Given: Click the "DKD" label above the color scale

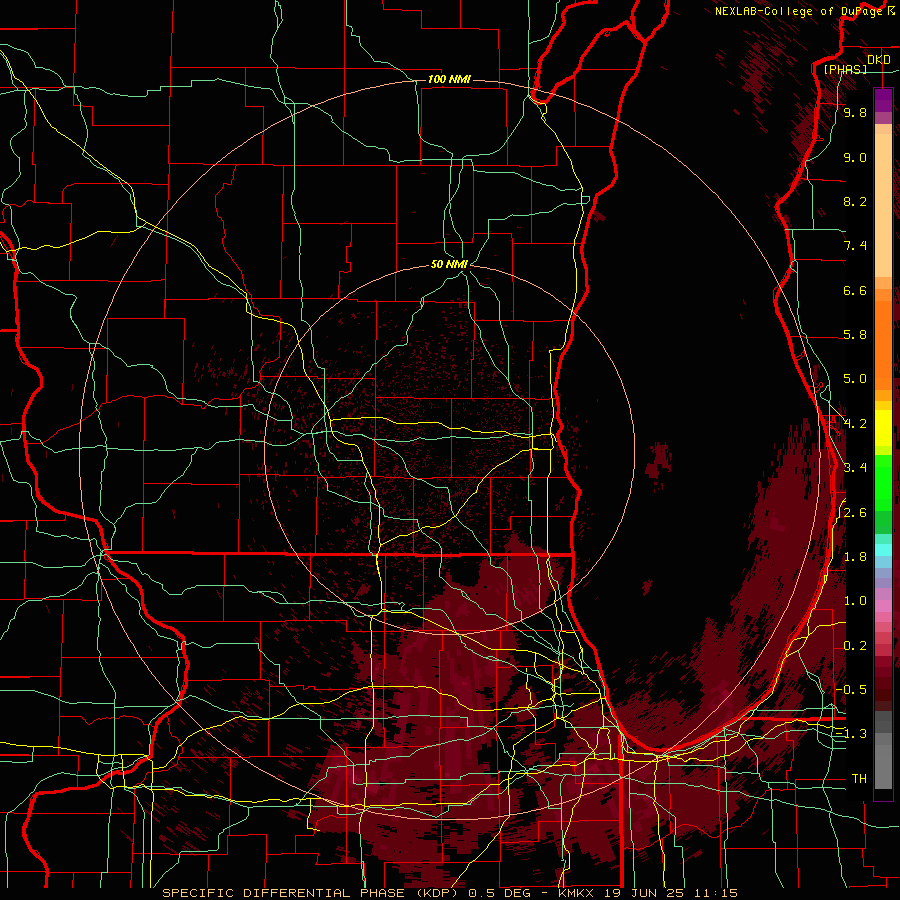Looking at the screenshot, I should 879,59.
